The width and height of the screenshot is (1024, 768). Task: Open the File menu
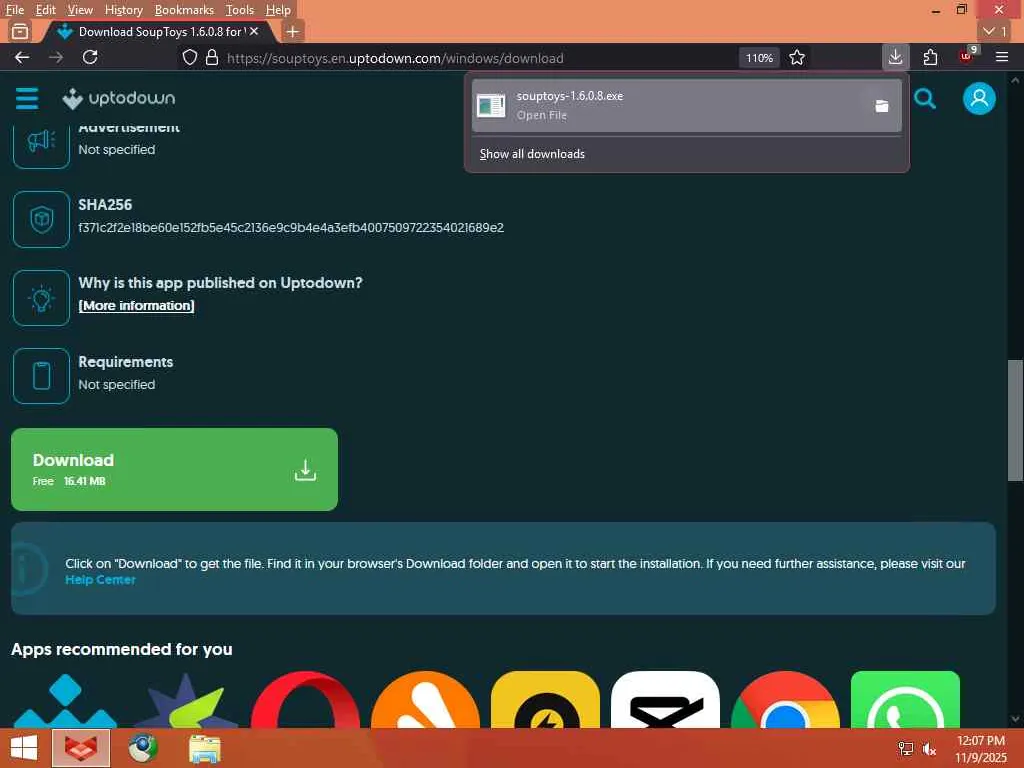click(14, 10)
